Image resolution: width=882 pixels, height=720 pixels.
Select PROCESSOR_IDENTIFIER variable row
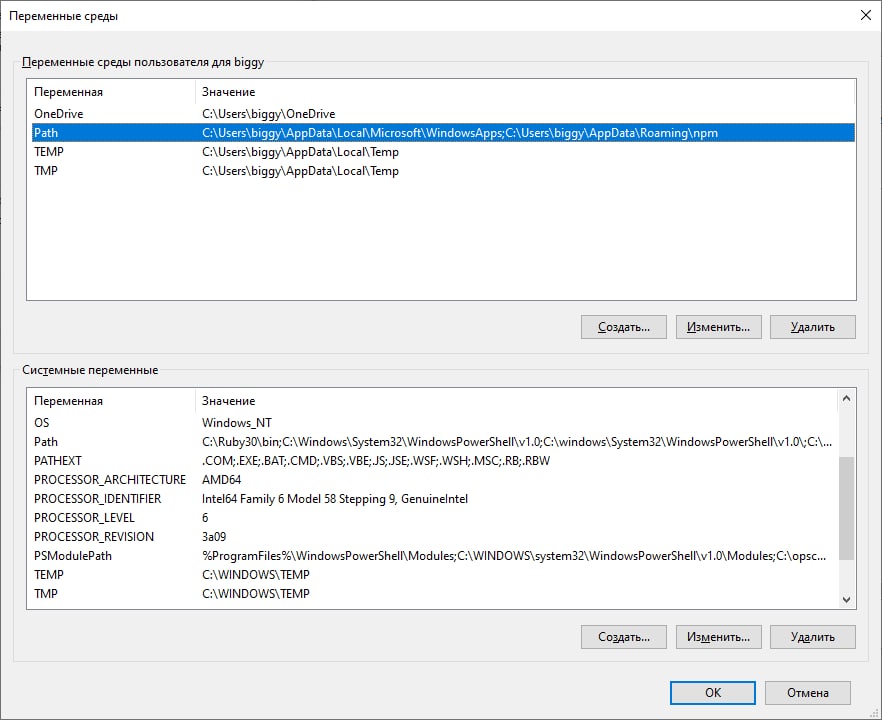coord(433,499)
